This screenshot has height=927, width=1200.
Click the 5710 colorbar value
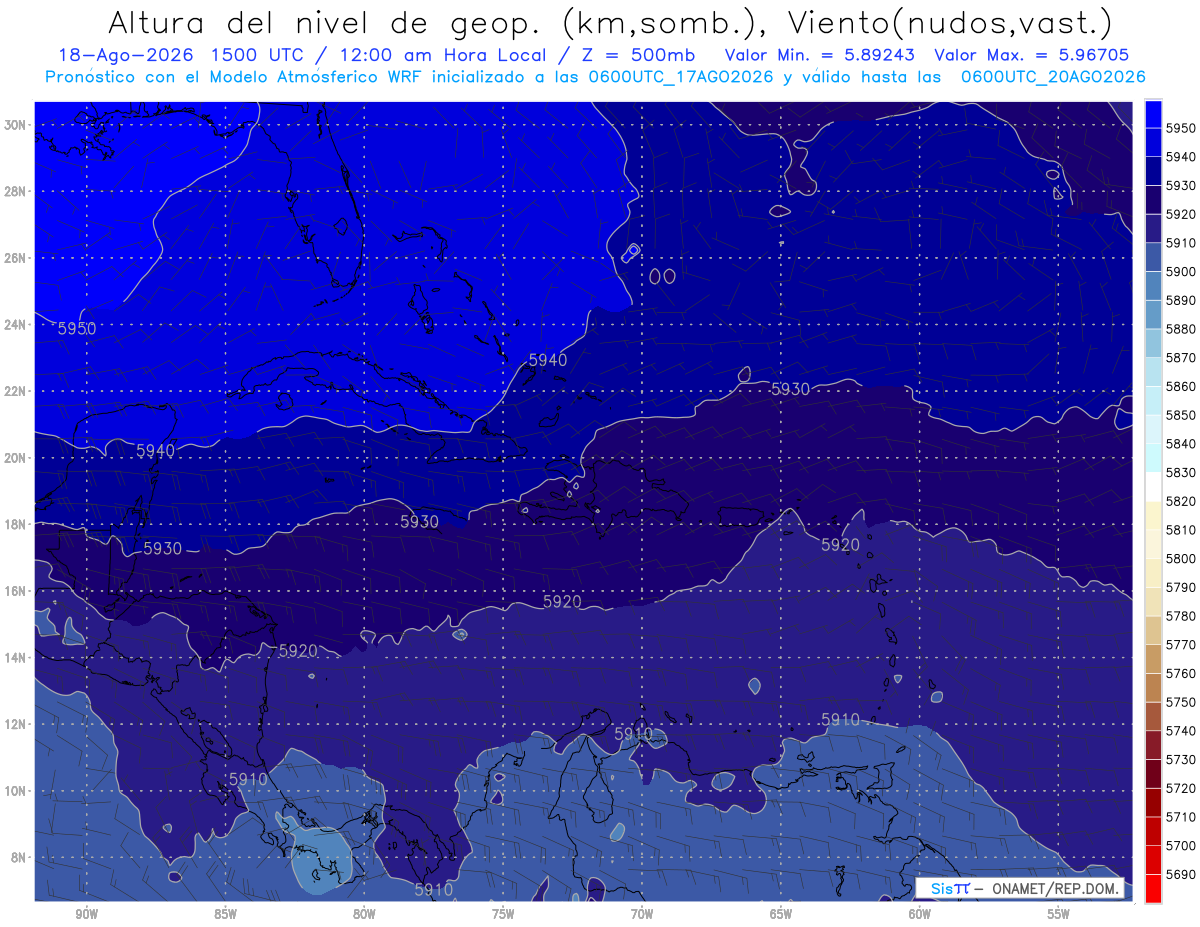pos(1181,817)
